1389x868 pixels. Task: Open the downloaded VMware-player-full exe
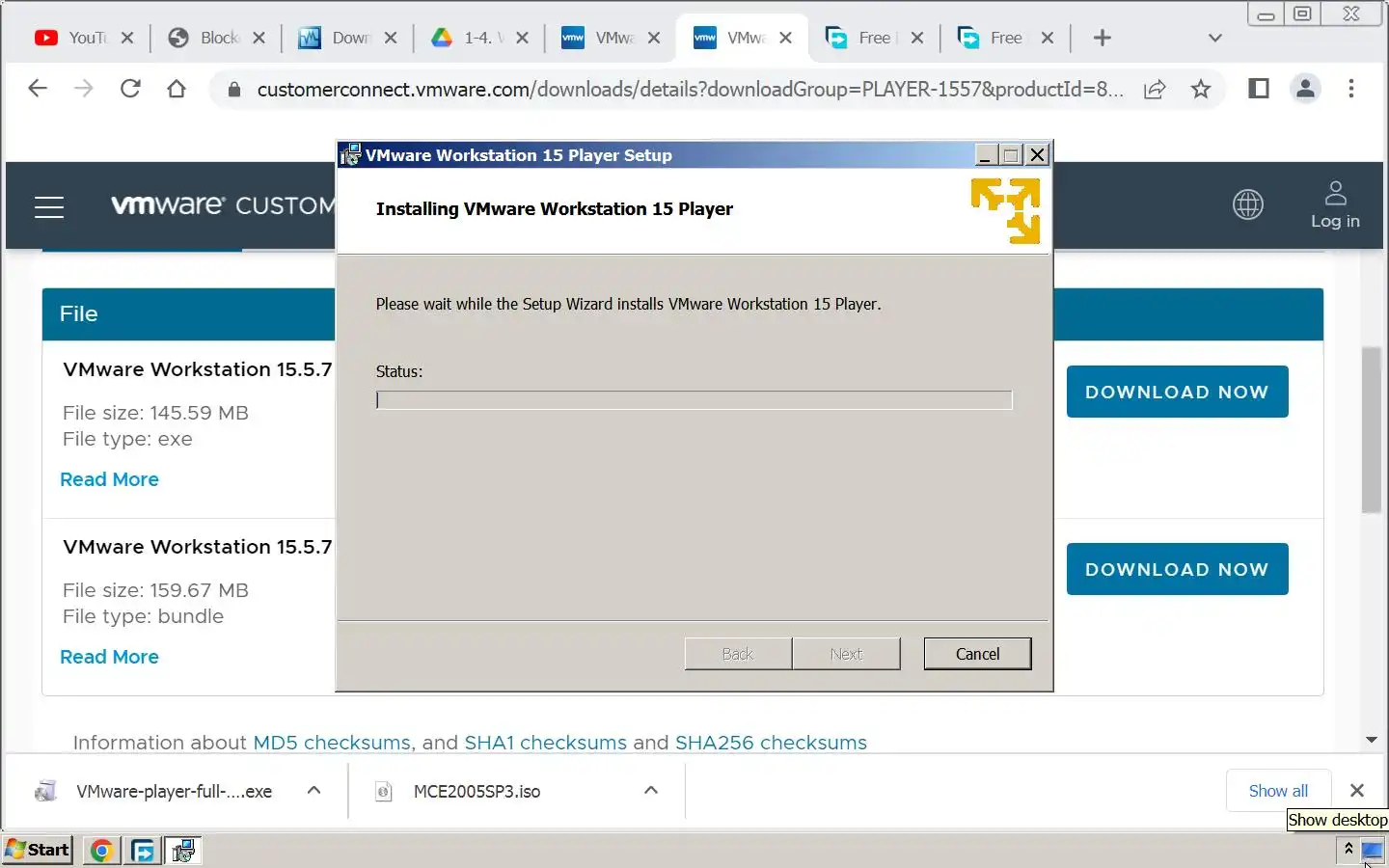coord(154,791)
